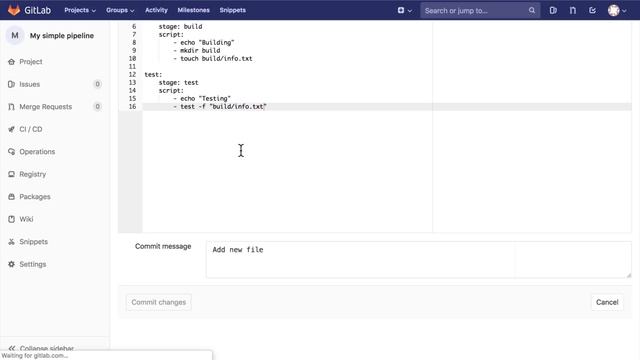
Task: Click the Issues count badge
Action: (97, 84)
